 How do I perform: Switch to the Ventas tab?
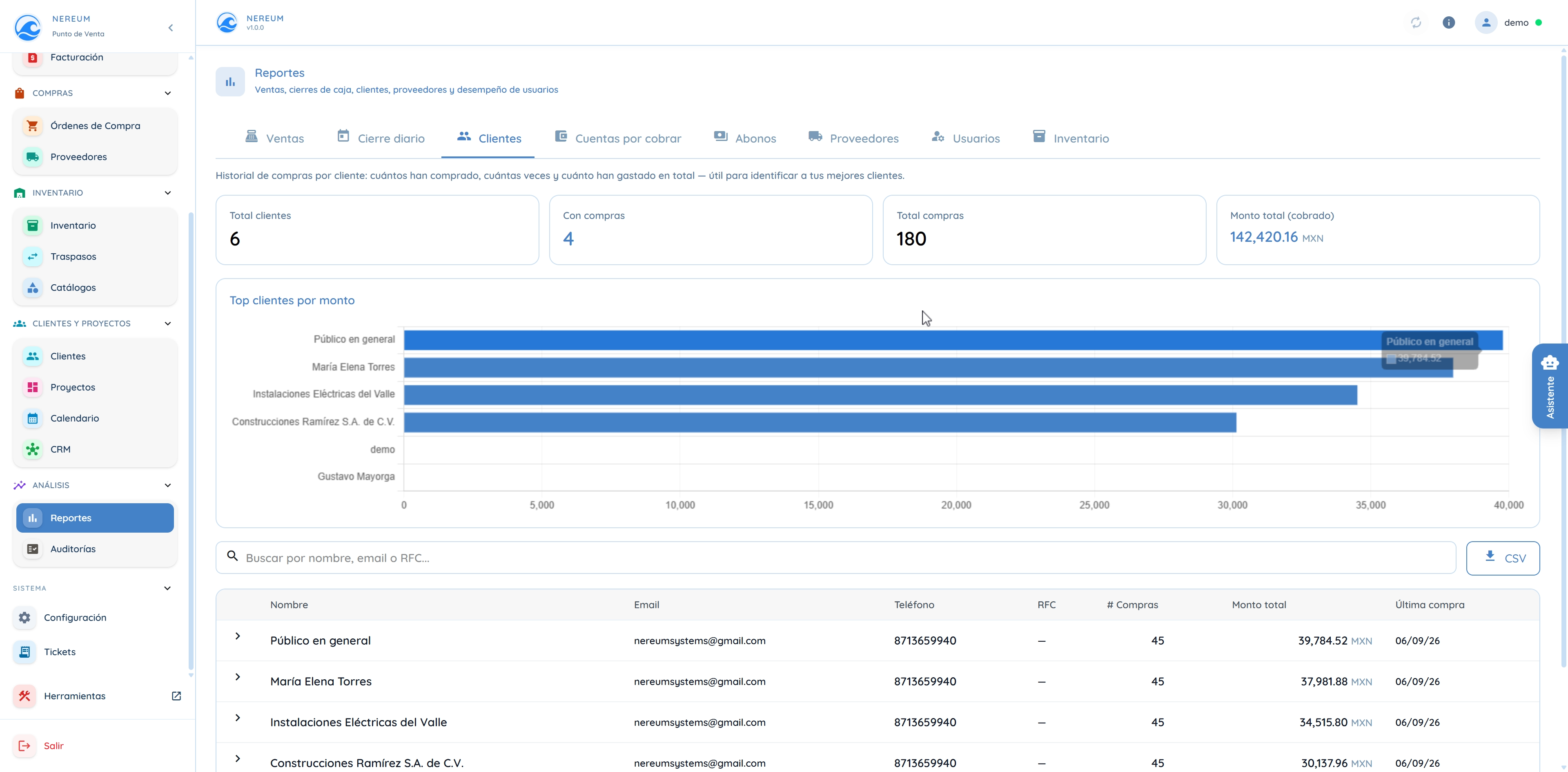coord(274,138)
